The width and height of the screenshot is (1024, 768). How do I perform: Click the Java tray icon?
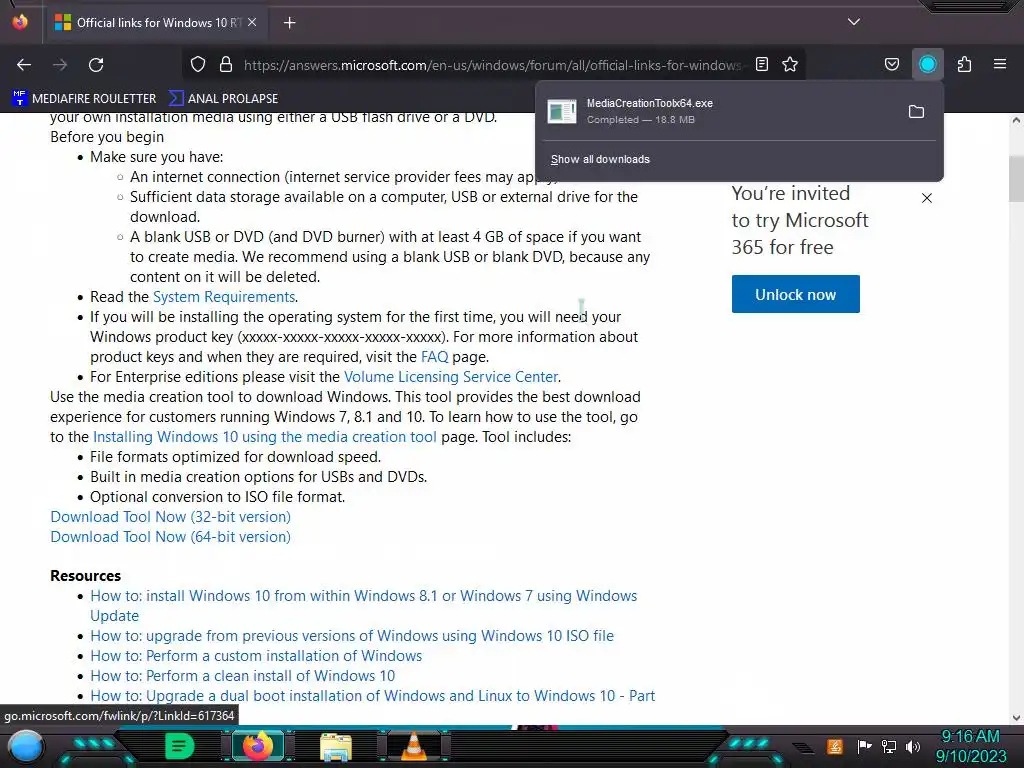(x=835, y=746)
